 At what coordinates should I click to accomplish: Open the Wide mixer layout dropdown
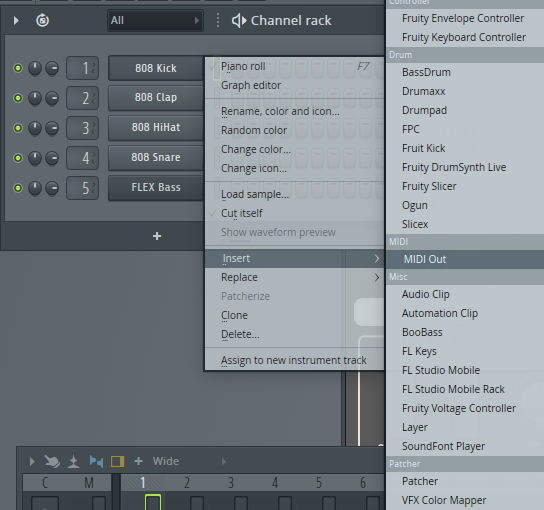[189, 461]
